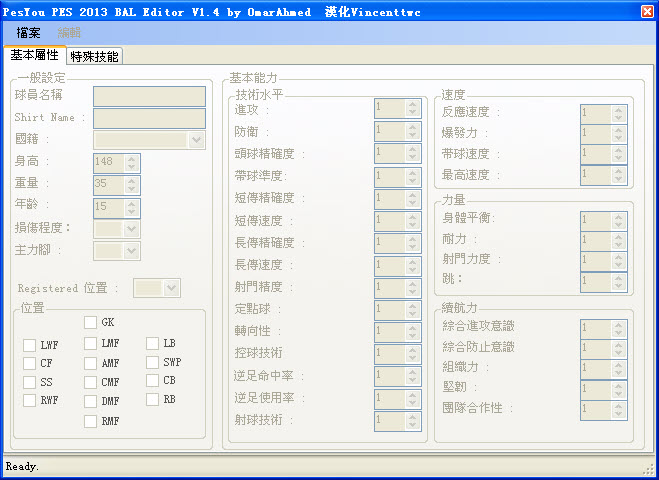
Task: Check the CB position box
Action: [152, 380]
